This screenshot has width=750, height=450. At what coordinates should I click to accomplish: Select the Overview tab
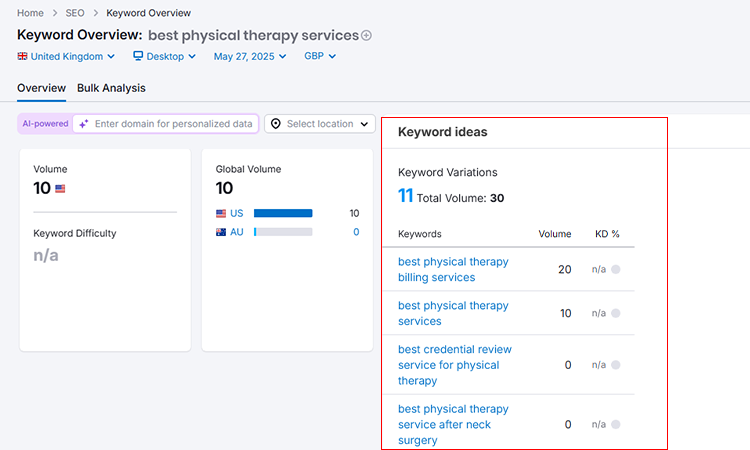click(x=42, y=88)
